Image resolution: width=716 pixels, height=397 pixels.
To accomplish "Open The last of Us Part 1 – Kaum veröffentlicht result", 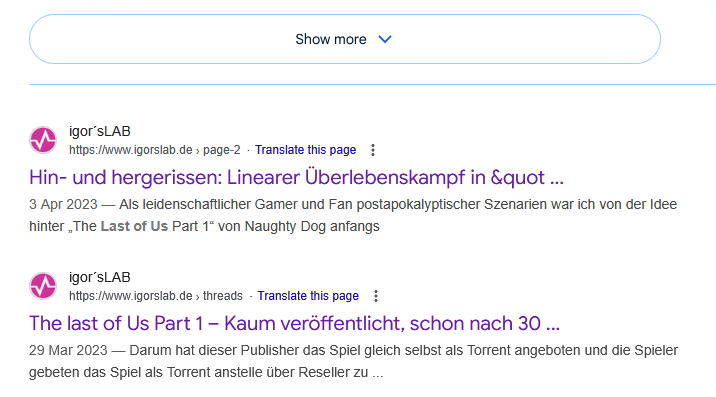I will [x=295, y=323].
